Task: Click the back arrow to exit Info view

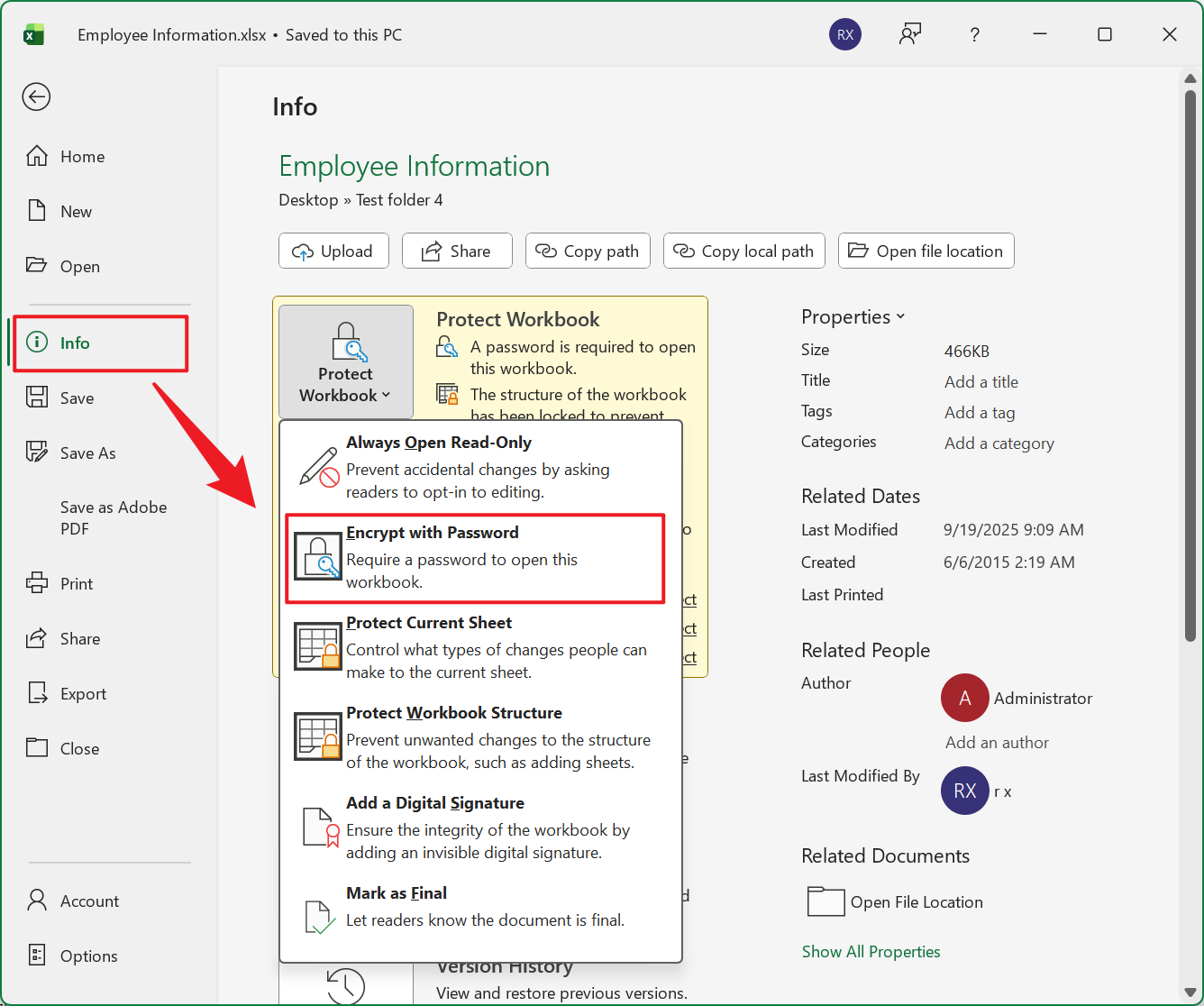Action: 36,96
